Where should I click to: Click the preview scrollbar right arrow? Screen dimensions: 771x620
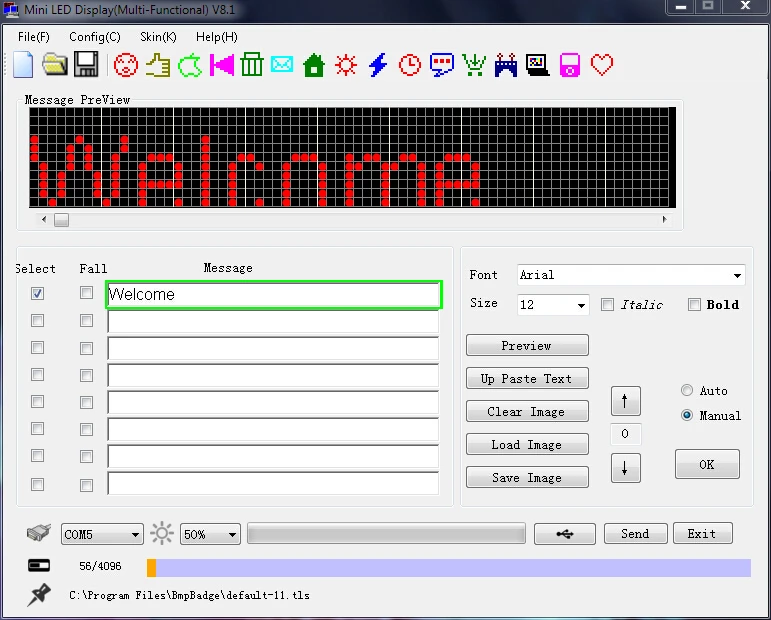pyautogui.click(x=664, y=219)
